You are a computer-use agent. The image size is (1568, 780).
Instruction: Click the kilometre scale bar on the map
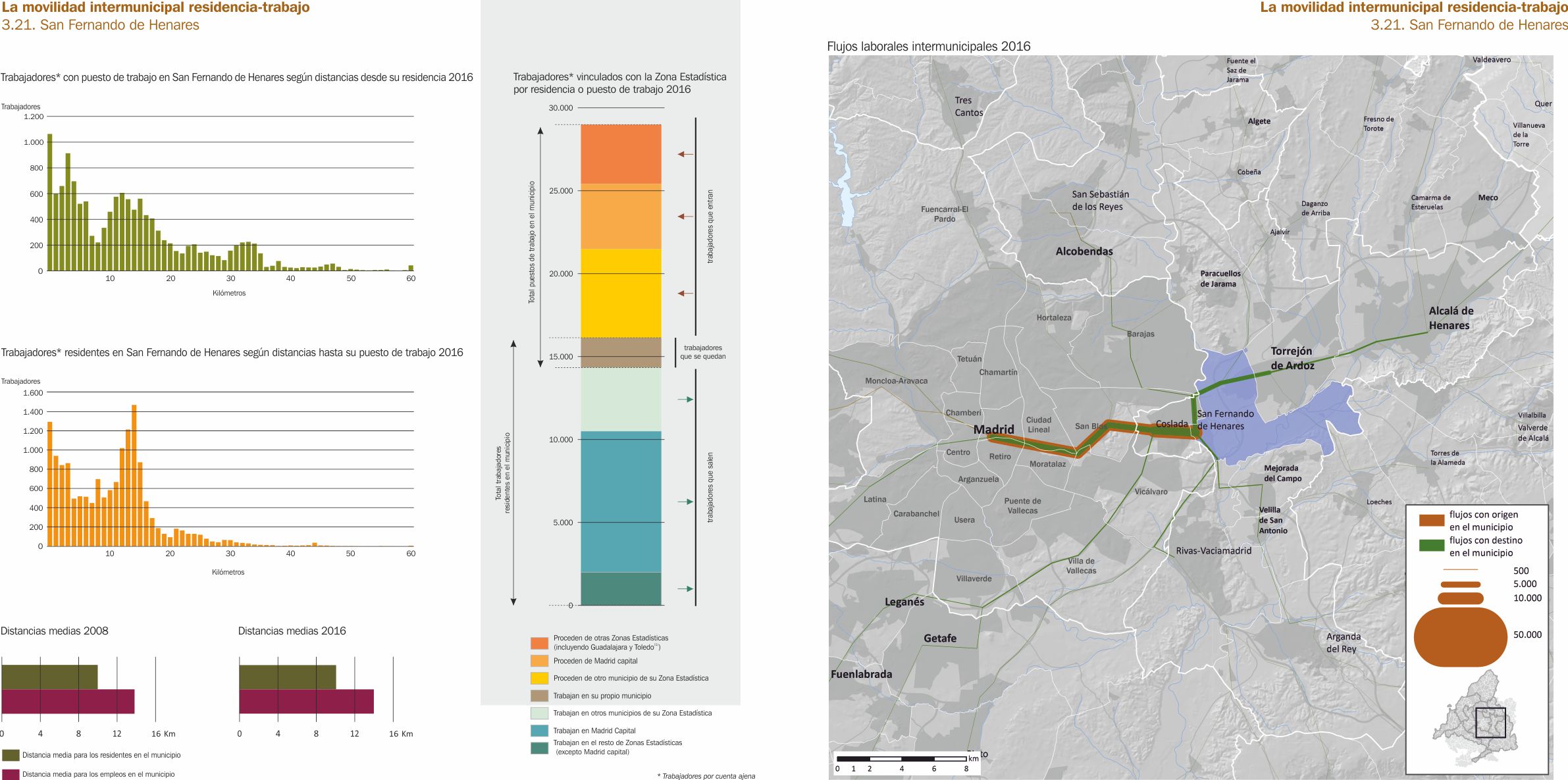(x=902, y=759)
